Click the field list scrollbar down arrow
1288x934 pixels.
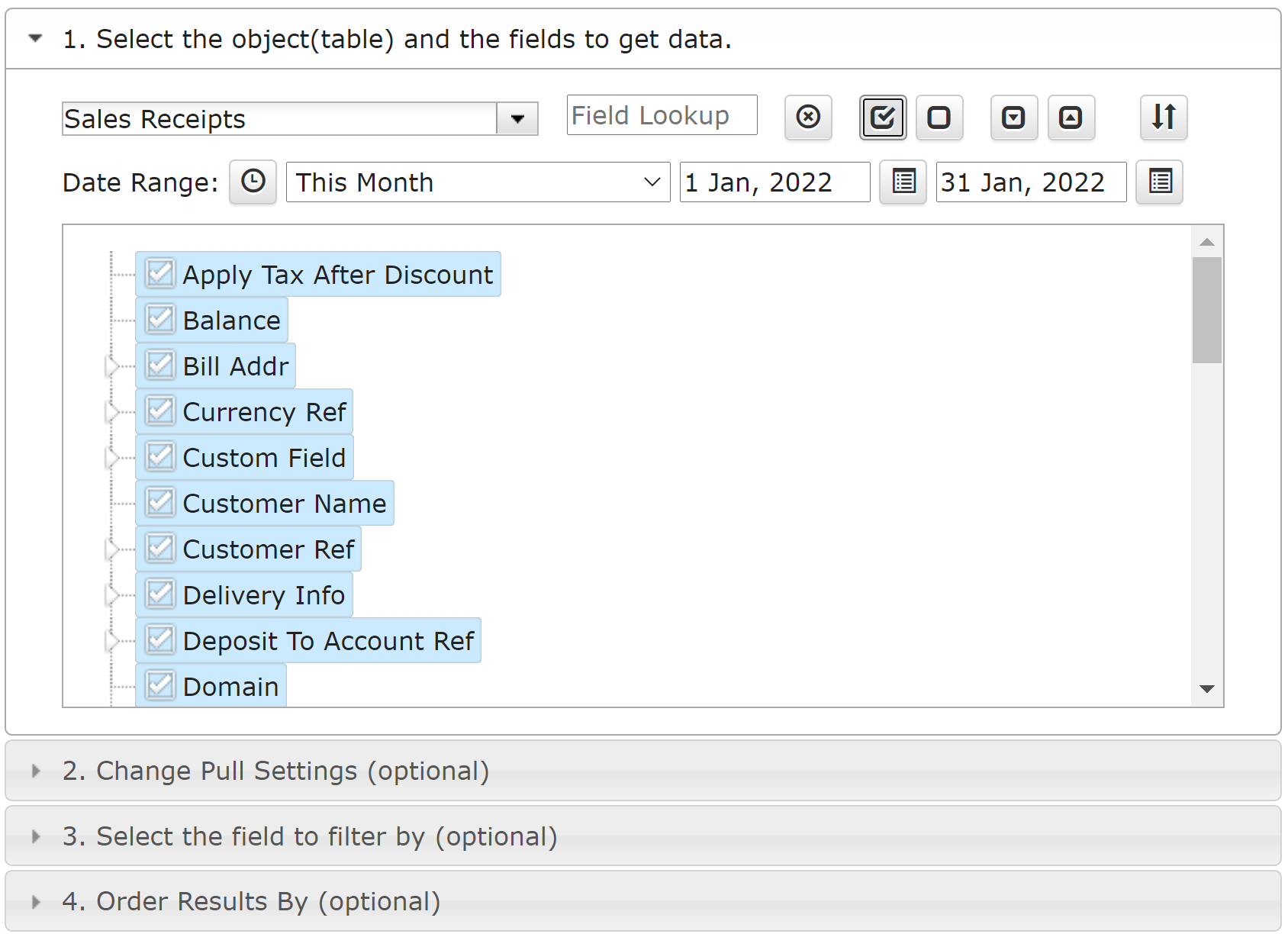1207,689
